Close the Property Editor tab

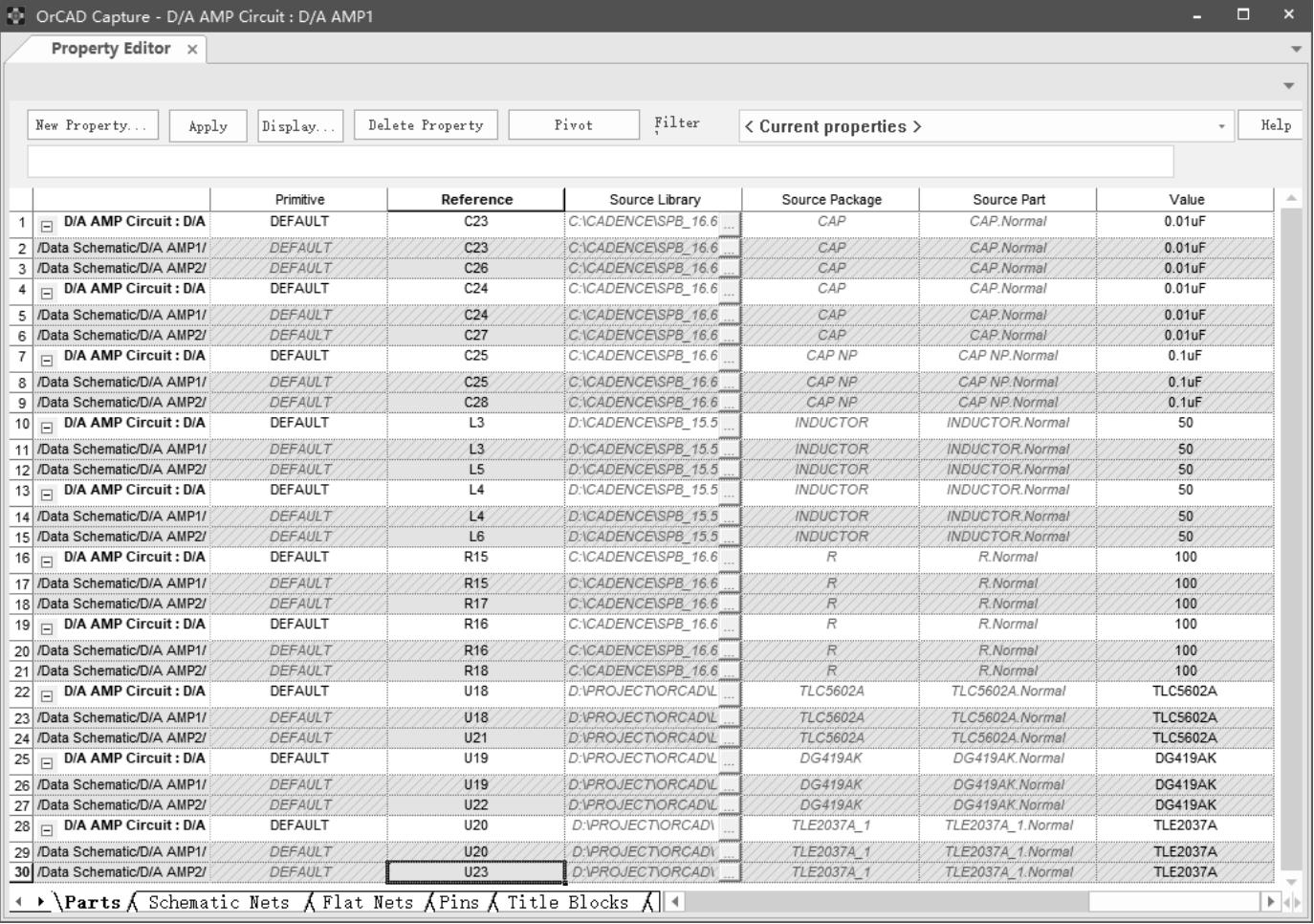click(192, 49)
